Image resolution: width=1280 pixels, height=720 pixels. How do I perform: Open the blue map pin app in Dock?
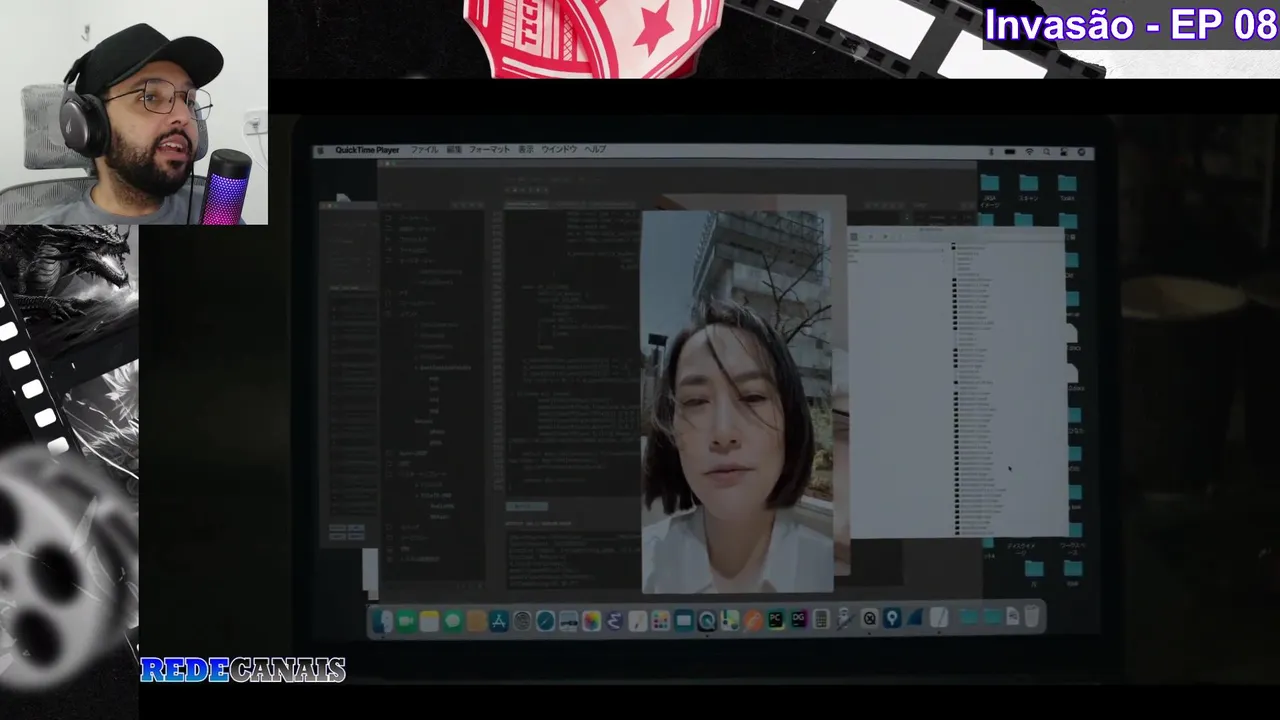(x=892, y=619)
